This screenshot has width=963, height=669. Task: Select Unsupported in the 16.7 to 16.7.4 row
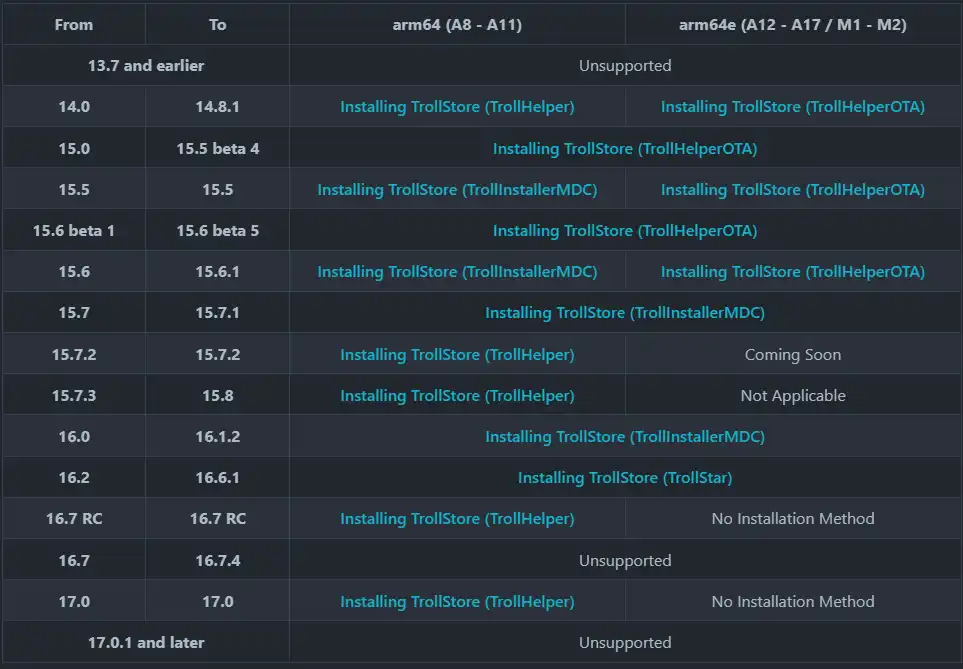(x=625, y=560)
